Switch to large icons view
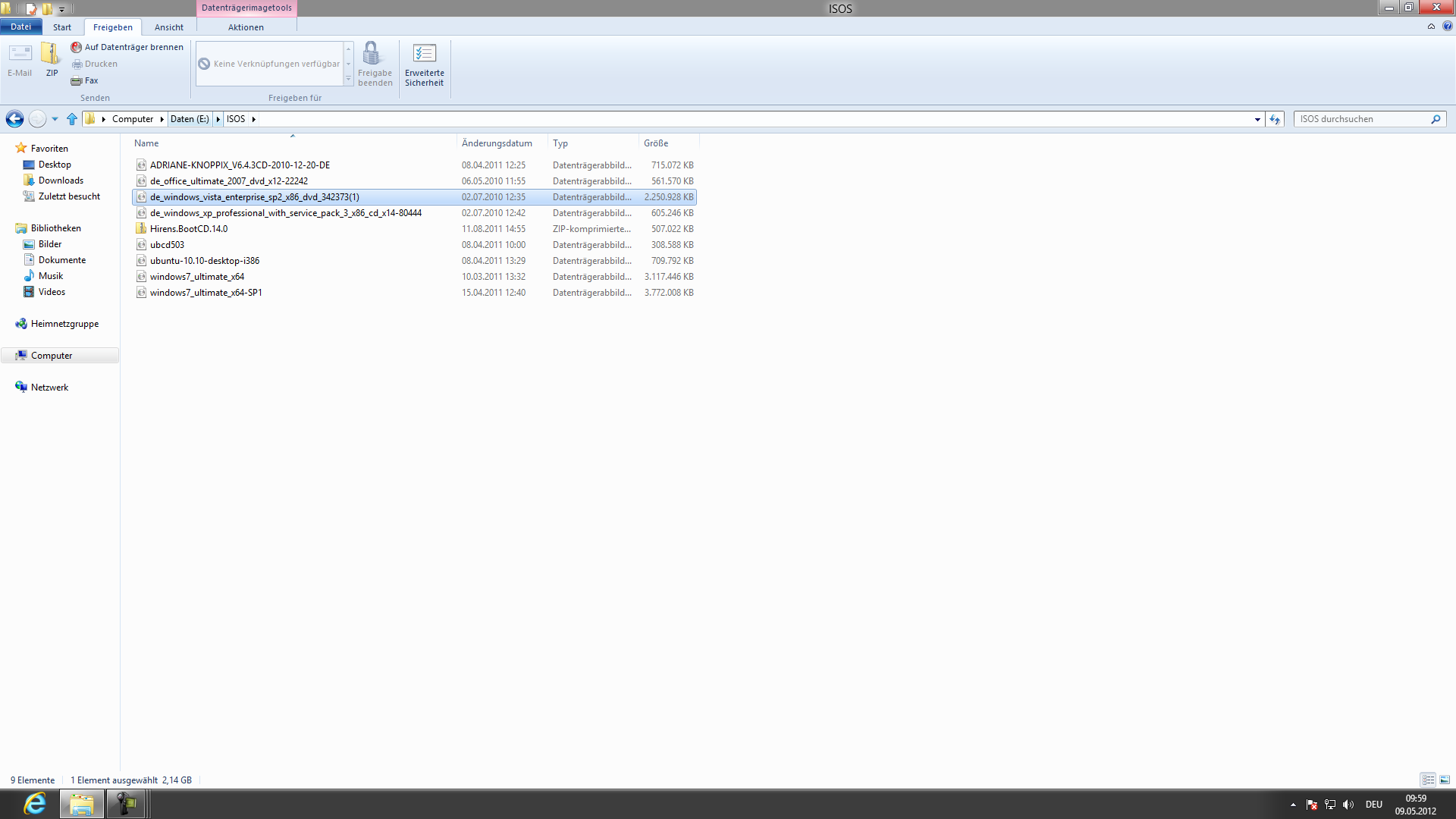The height and width of the screenshot is (819, 1456). pyautogui.click(x=1445, y=780)
